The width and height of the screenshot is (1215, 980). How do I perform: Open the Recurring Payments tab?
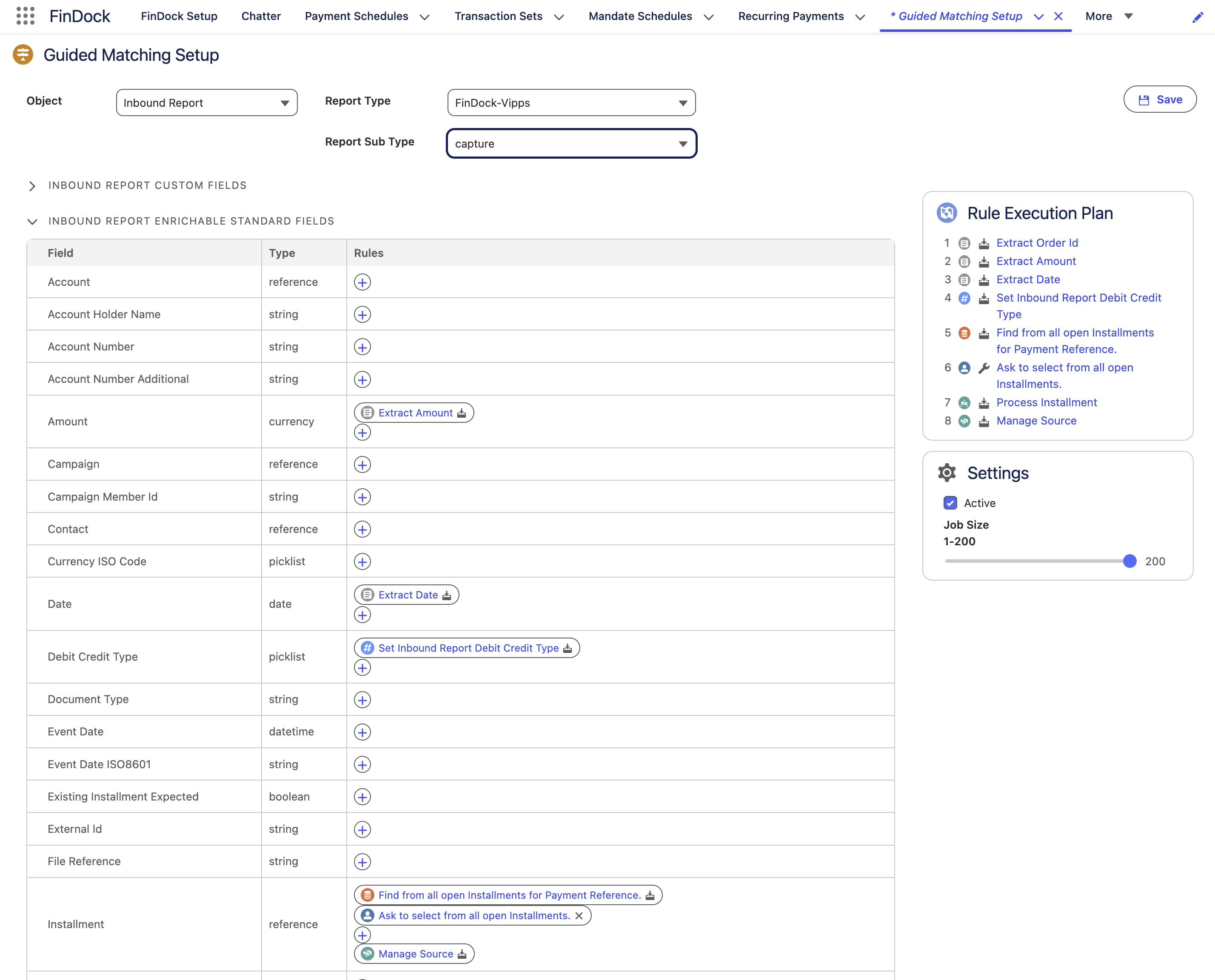[x=791, y=16]
